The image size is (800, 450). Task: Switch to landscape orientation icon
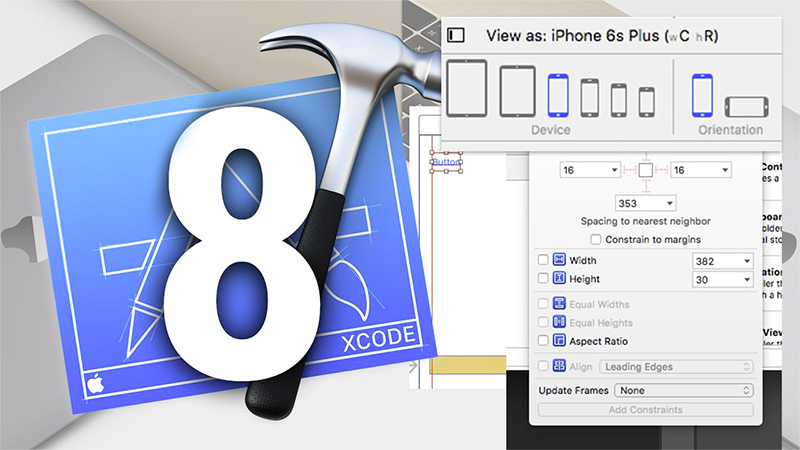pos(746,107)
